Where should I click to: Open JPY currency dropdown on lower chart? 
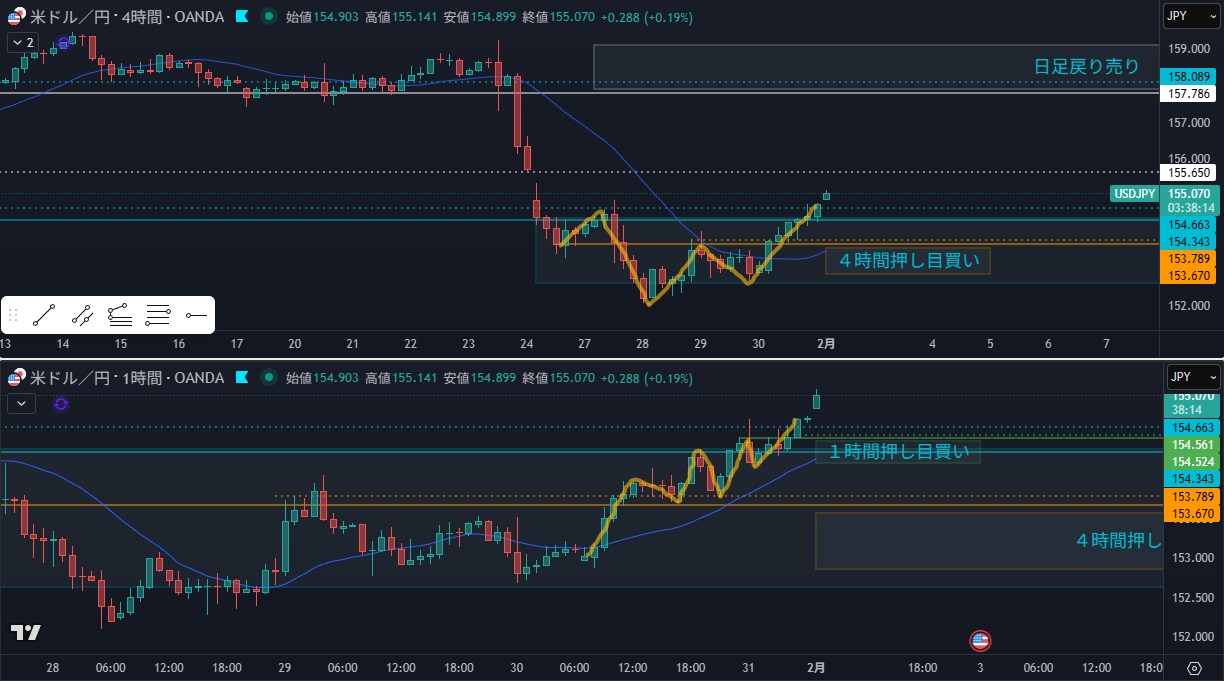[1193, 377]
